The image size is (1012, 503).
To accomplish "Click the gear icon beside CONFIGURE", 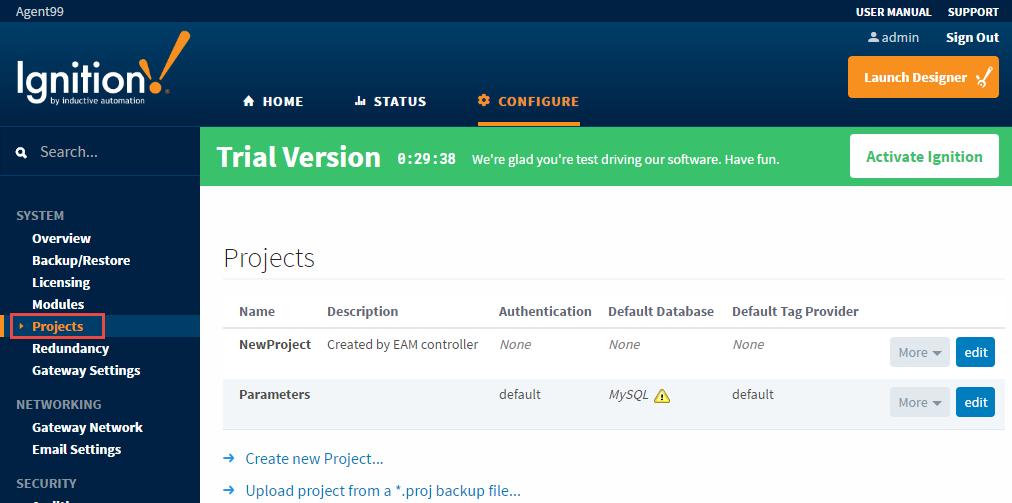I will click(484, 101).
